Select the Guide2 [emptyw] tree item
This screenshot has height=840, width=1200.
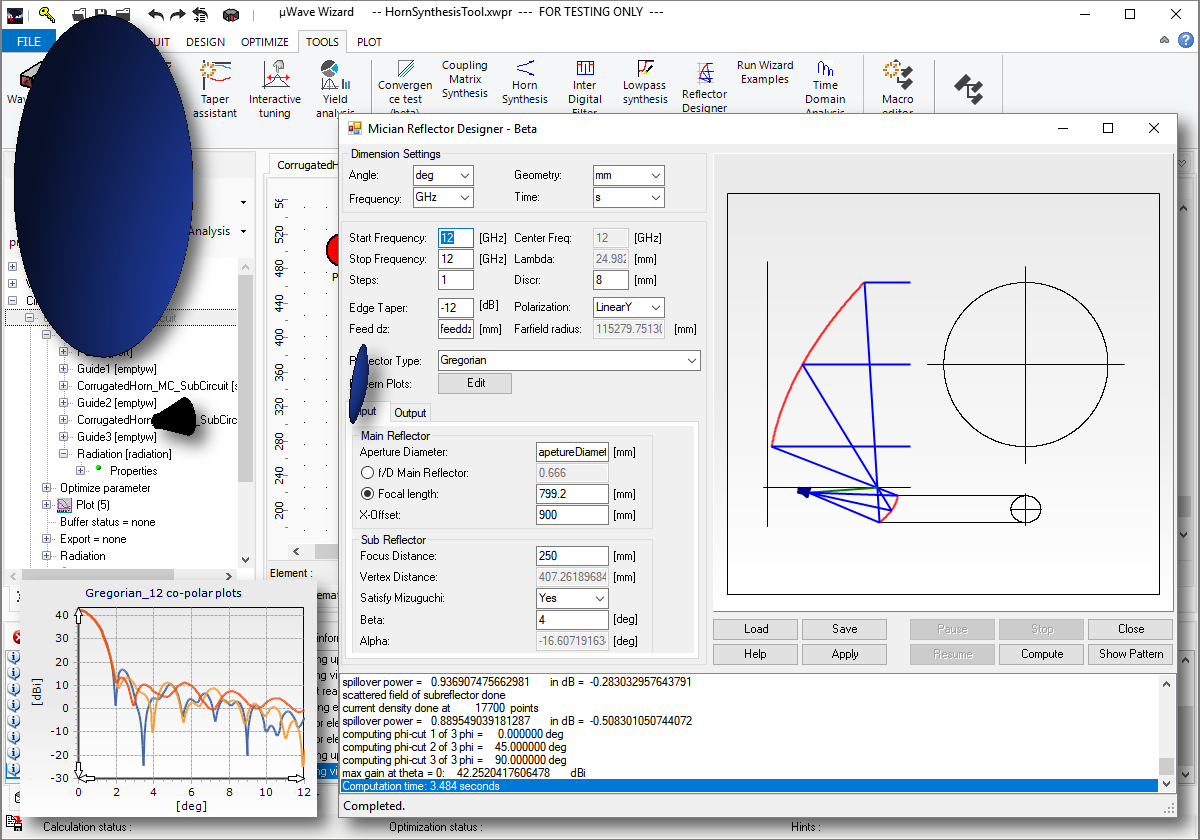(117, 403)
